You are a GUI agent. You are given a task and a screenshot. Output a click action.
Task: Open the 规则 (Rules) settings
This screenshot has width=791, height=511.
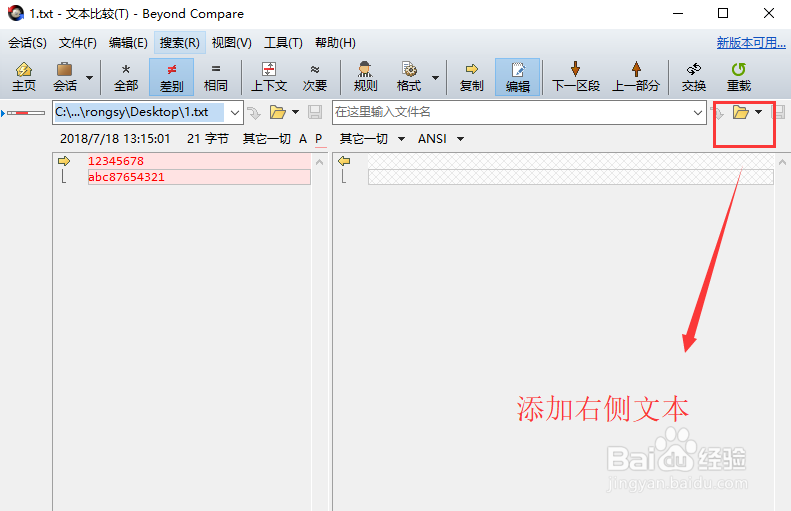(365, 77)
